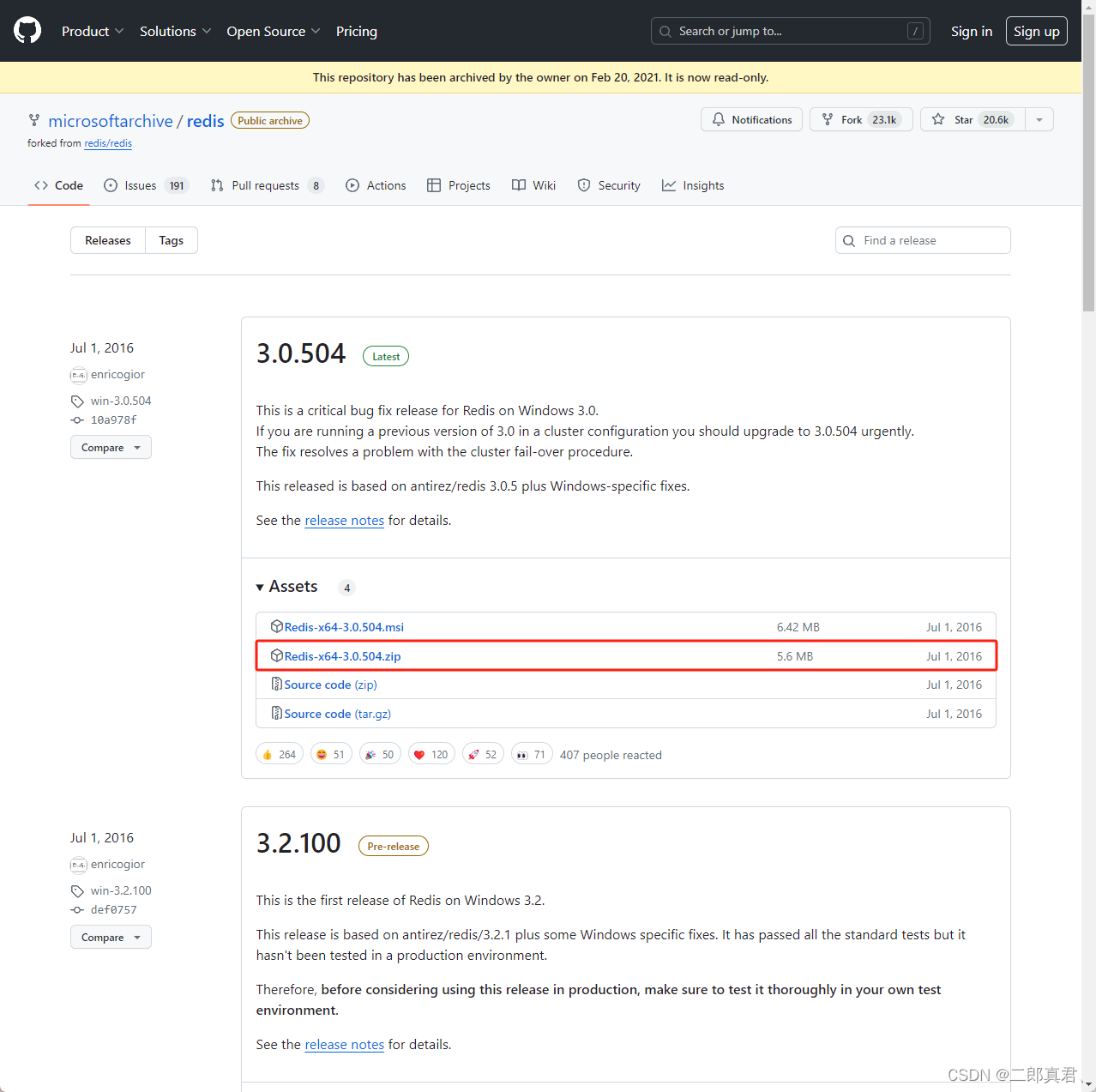Click the win-3.0.504 tag link
The width and height of the screenshot is (1096, 1092).
[x=121, y=401]
